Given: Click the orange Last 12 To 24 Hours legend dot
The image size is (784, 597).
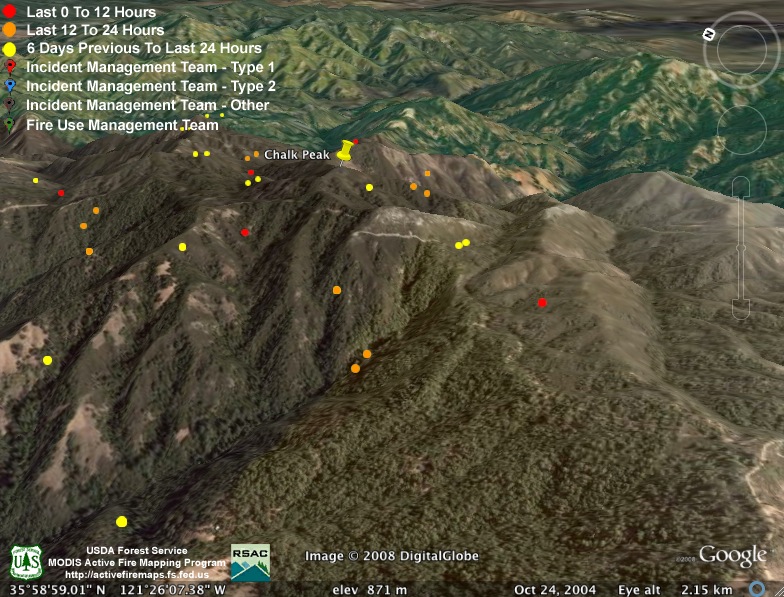Looking at the screenshot, I should click(x=10, y=30).
